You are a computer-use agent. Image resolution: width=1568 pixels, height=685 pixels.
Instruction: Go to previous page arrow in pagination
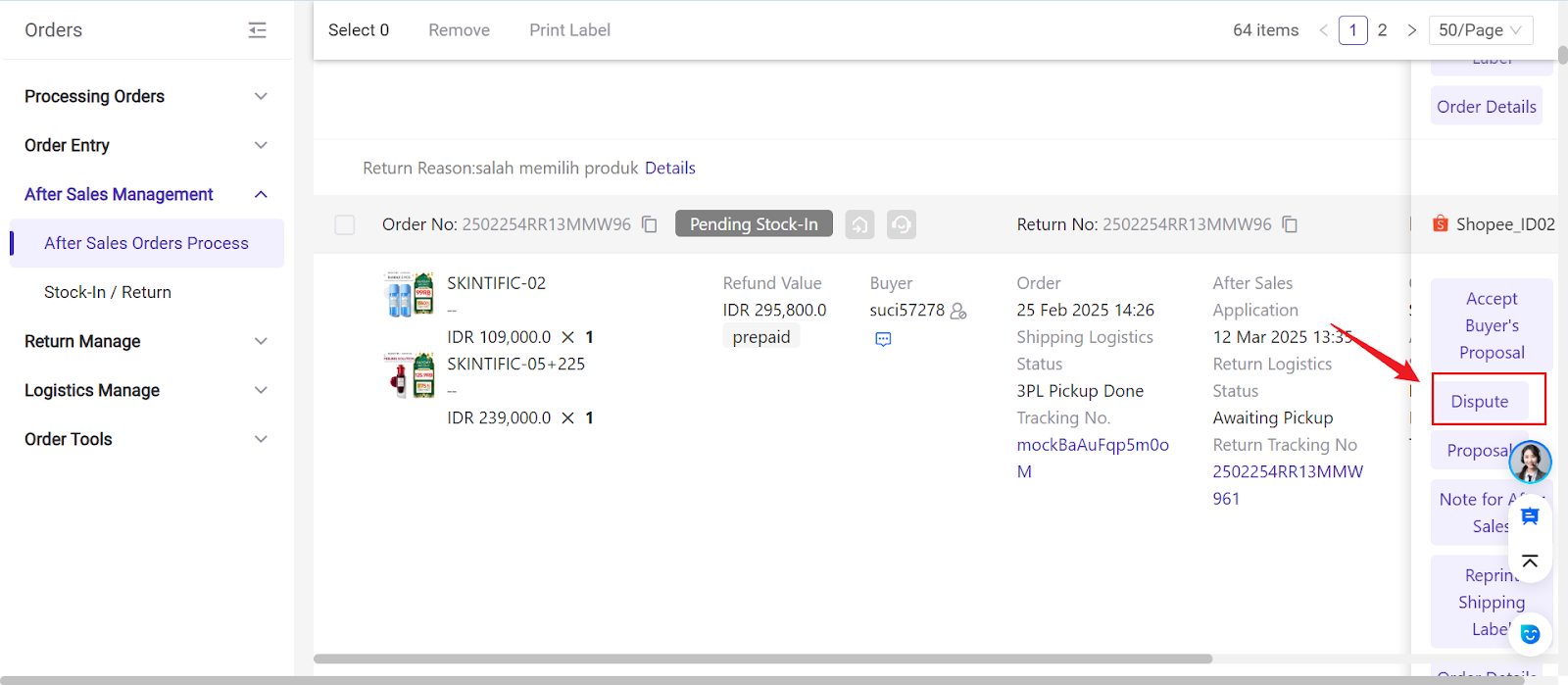[1324, 30]
